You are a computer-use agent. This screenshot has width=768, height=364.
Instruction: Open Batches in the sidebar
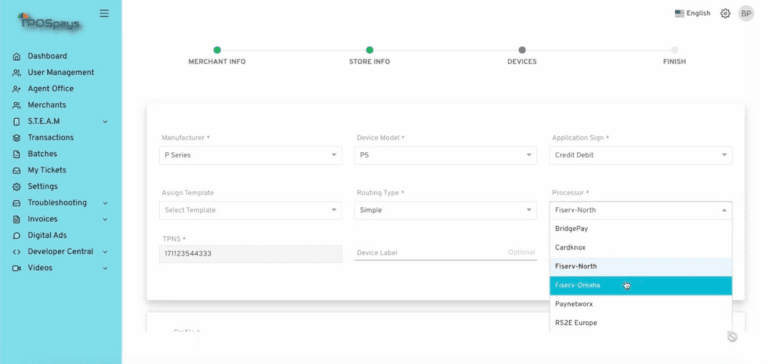pyautogui.click(x=42, y=153)
